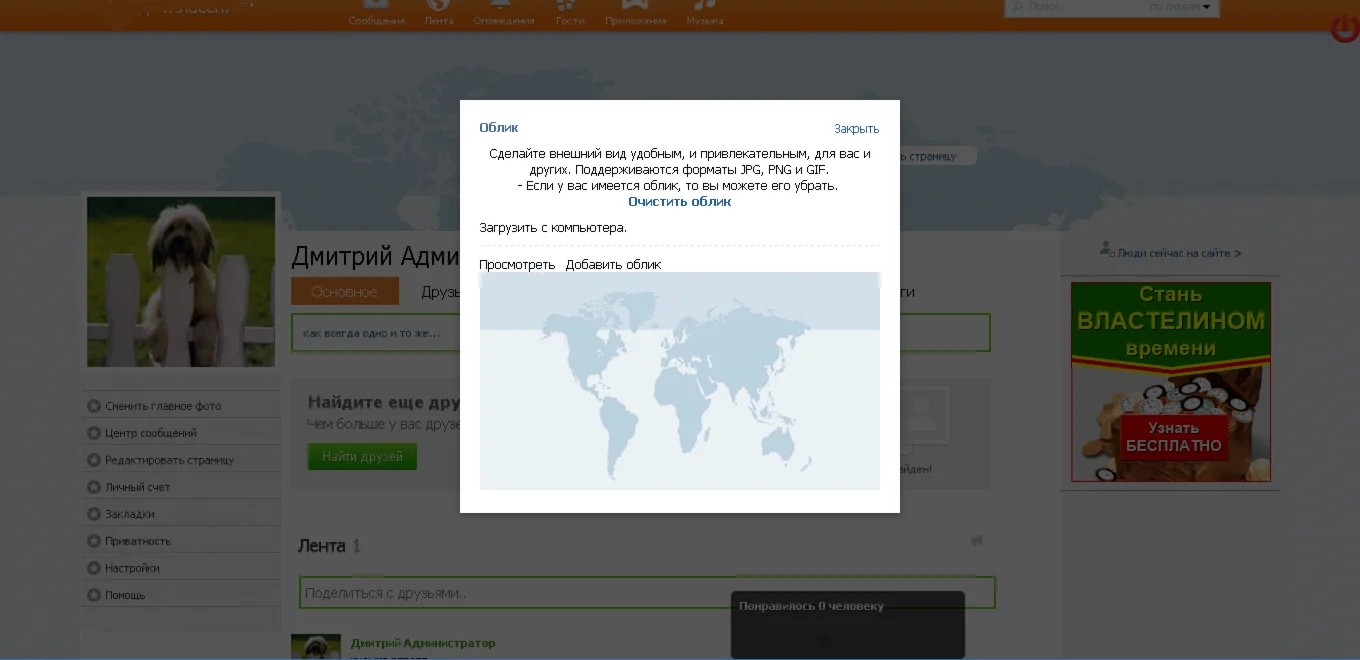Open the Помощь sidebar link

click(125, 595)
